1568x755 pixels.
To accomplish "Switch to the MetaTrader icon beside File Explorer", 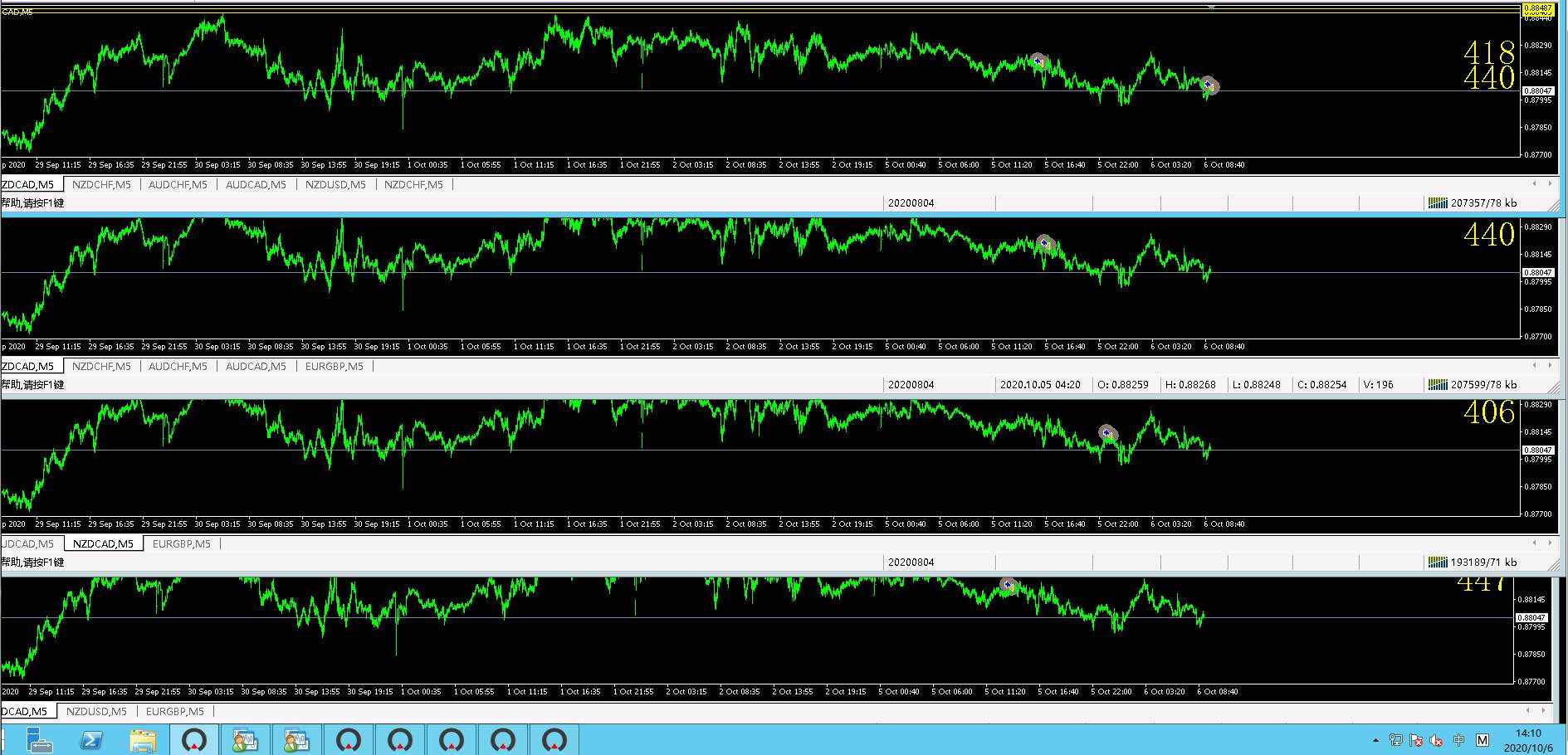I will pyautogui.click(x=195, y=739).
